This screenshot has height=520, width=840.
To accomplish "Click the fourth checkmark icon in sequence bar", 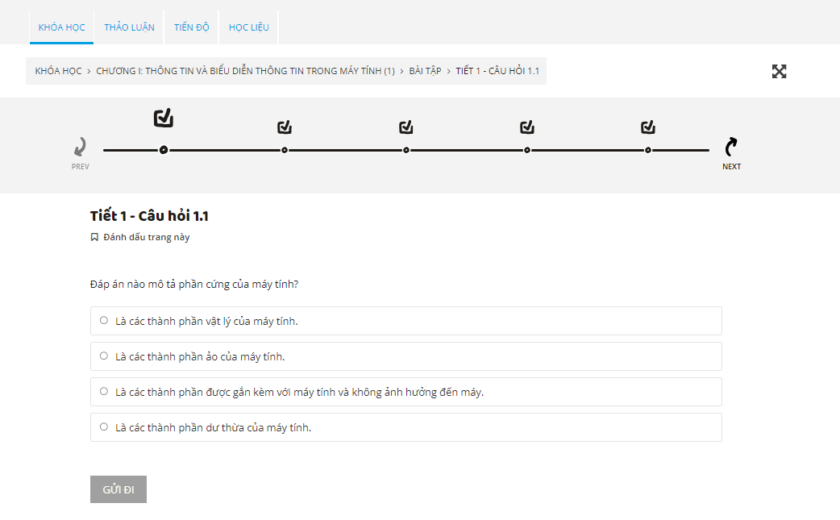I will pos(527,127).
